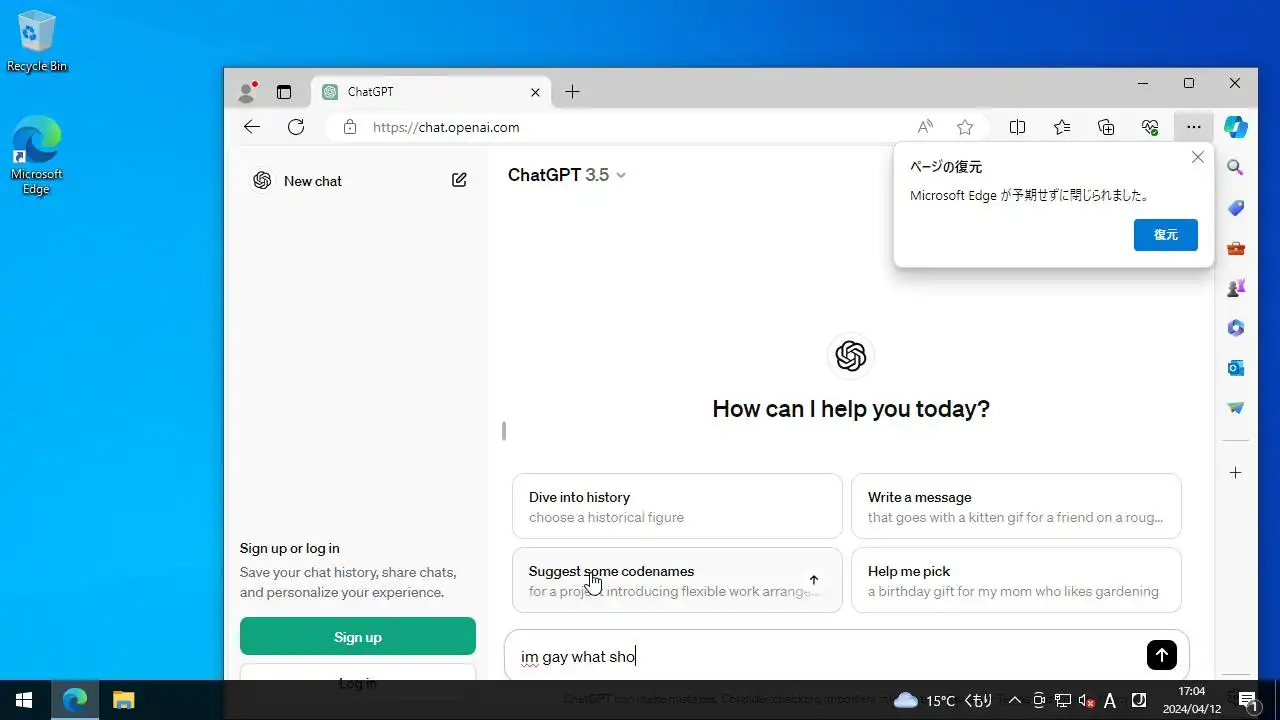Open Collections panel

pos(1106,127)
